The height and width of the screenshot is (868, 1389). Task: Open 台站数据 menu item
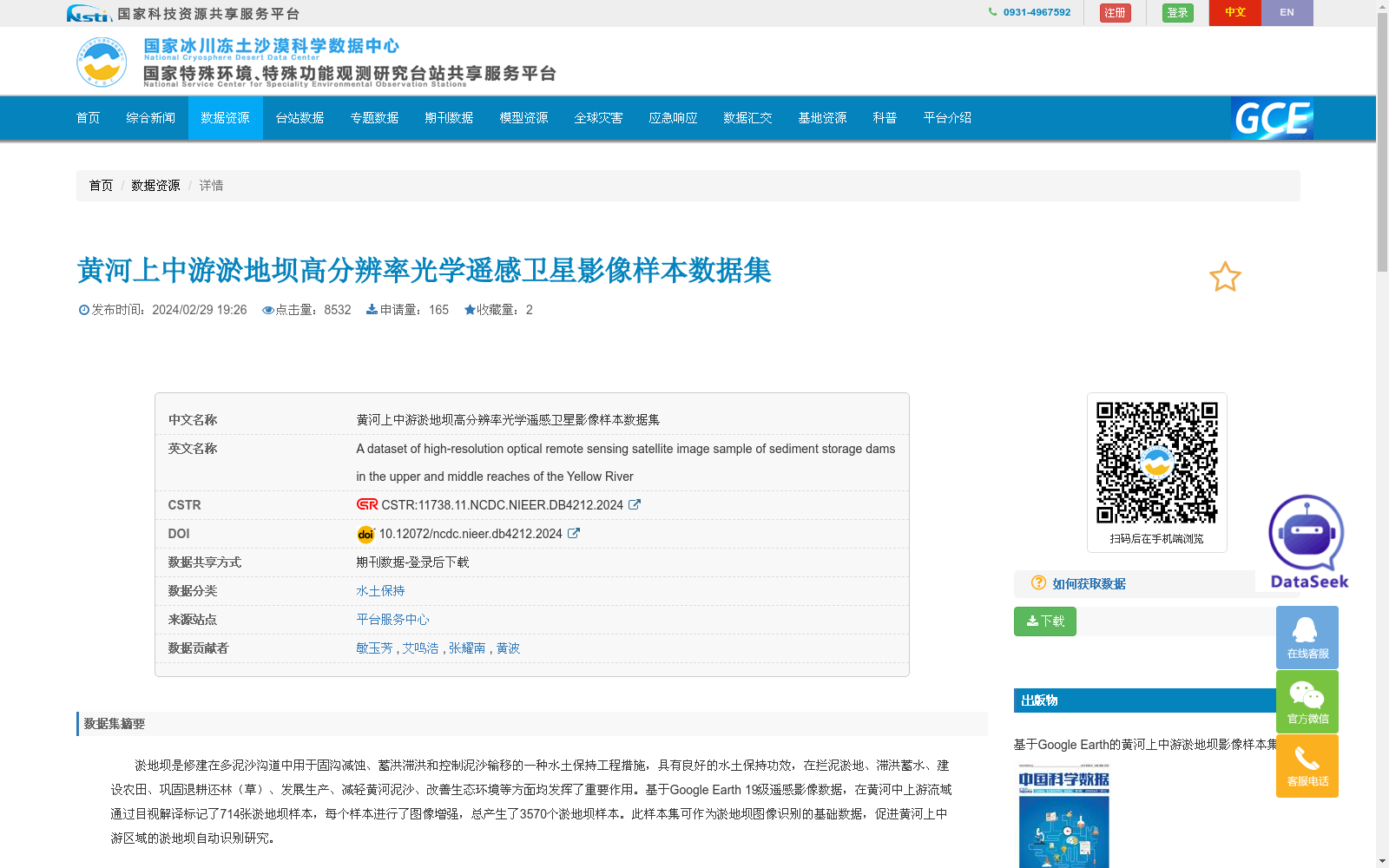point(300,118)
